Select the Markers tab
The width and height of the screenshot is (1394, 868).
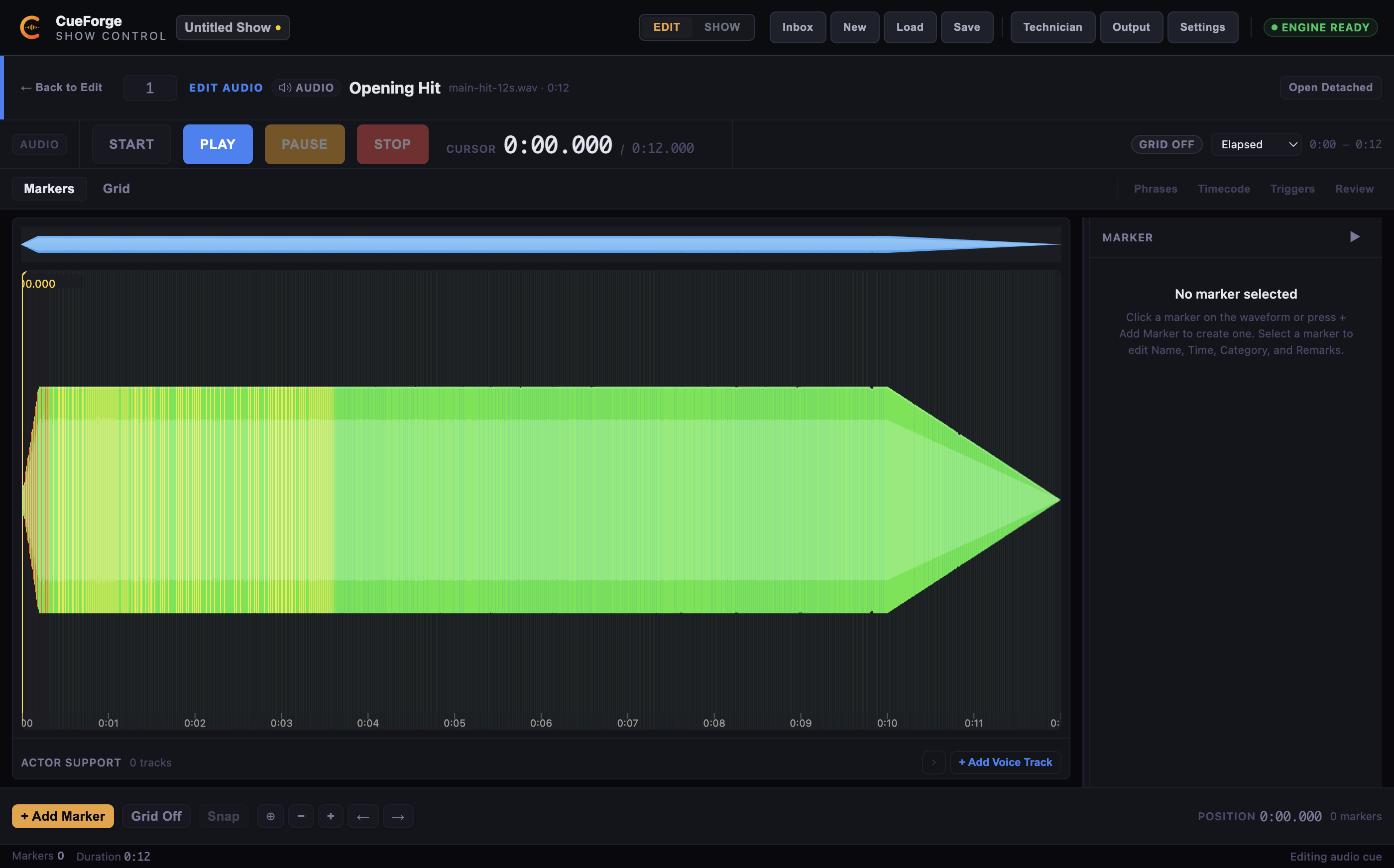[x=49, y=189]
